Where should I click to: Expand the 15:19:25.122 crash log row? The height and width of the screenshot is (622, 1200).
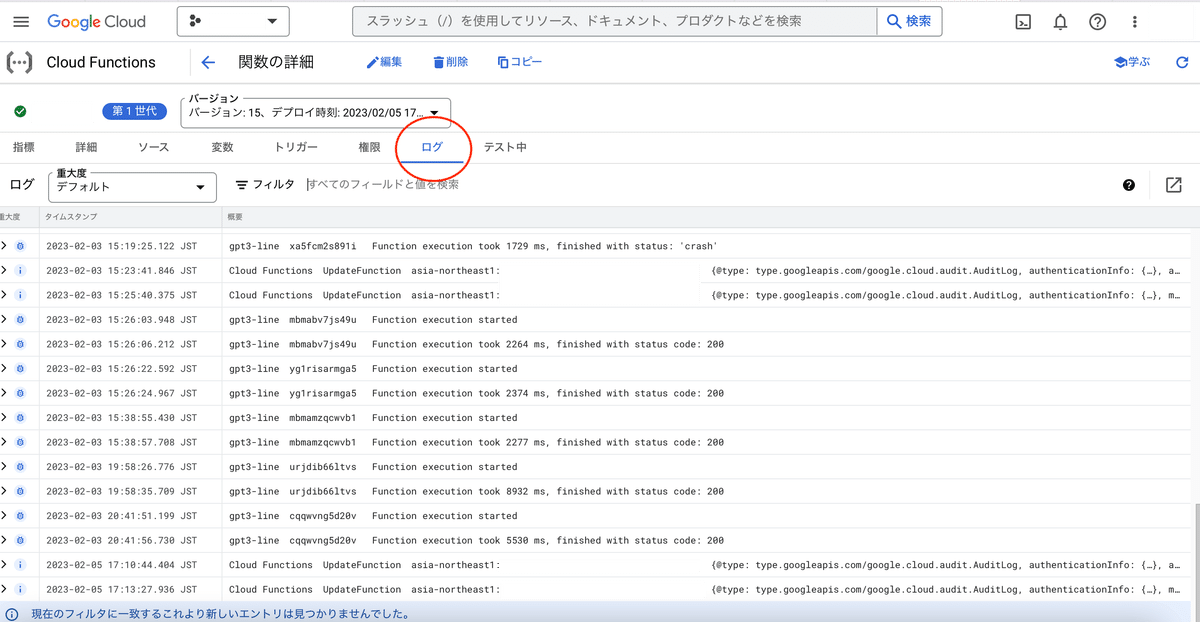[x=4, y=246]
